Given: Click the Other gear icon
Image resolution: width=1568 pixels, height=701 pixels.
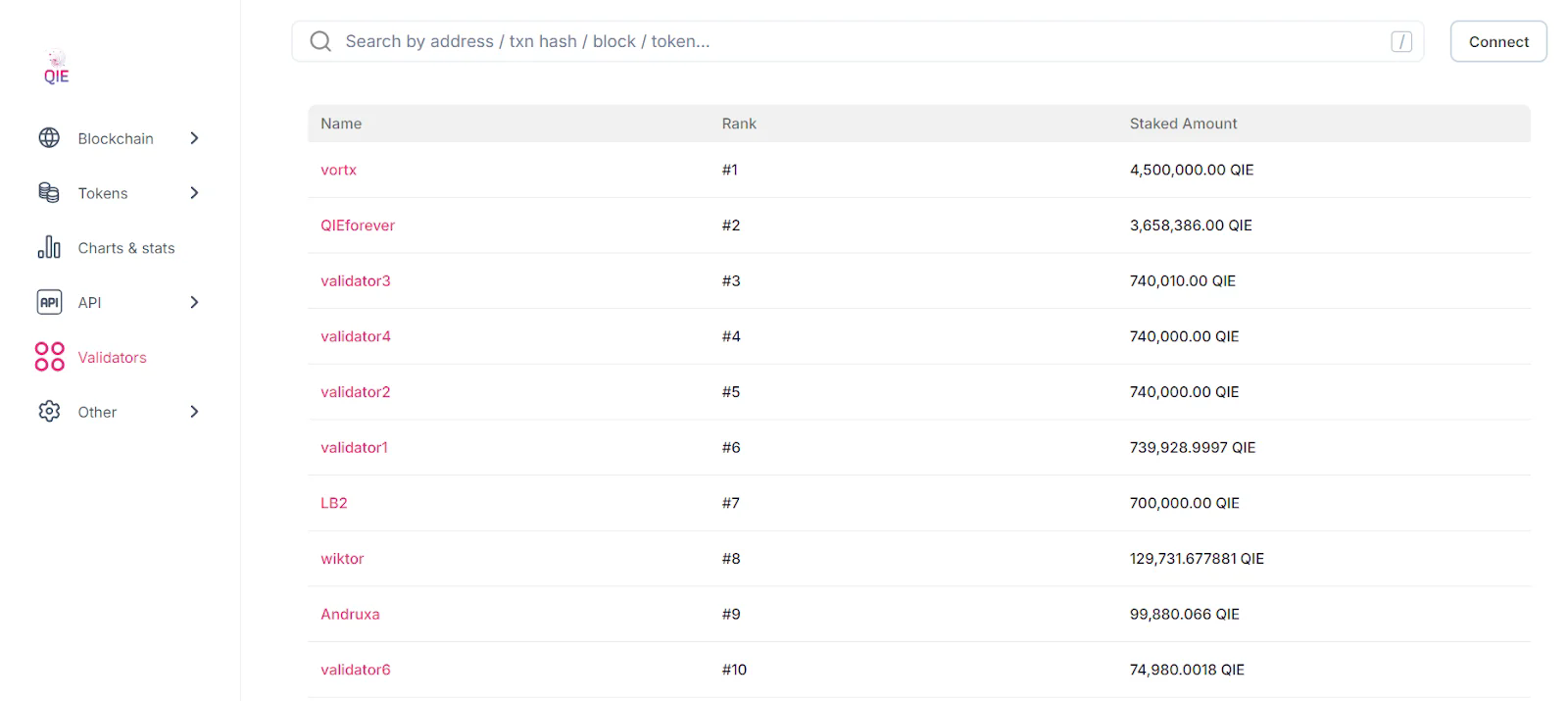Looking at the screenshot, I should tap(49, 412).
